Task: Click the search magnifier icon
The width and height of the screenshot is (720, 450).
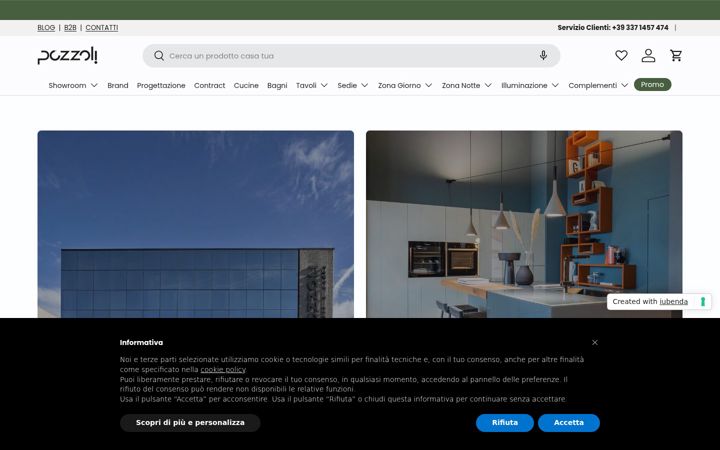Action: (x=159, y=56)
